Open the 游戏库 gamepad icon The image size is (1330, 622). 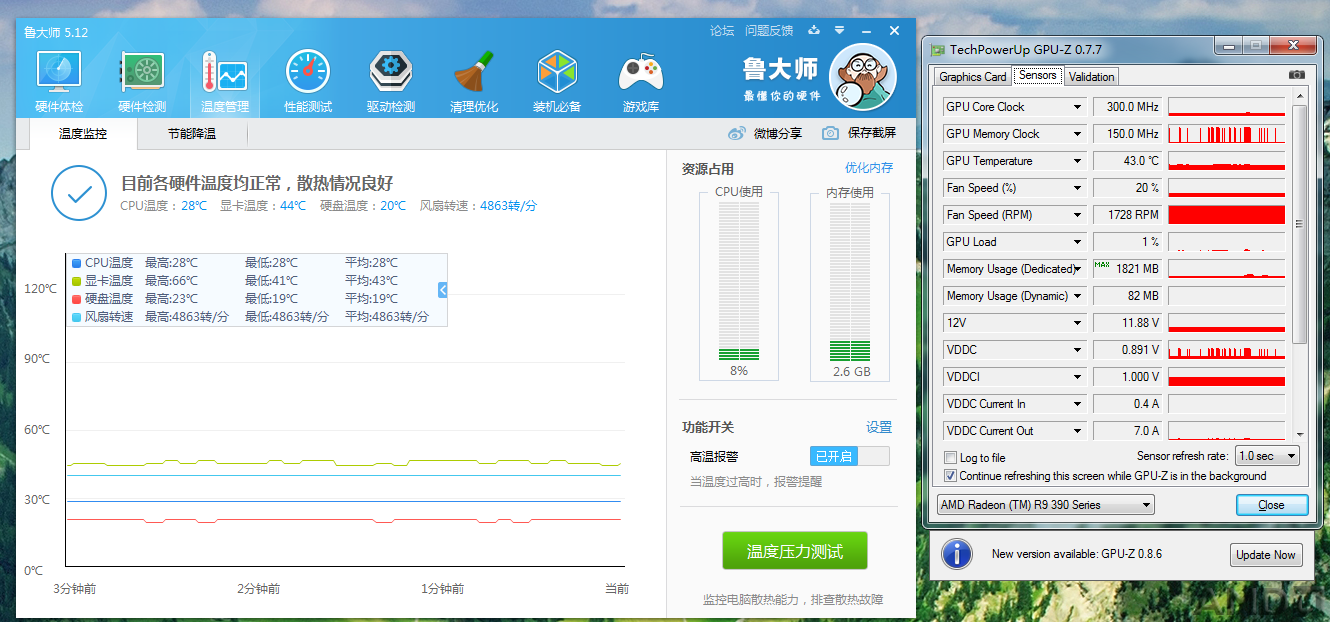click(x=640, y=73)
